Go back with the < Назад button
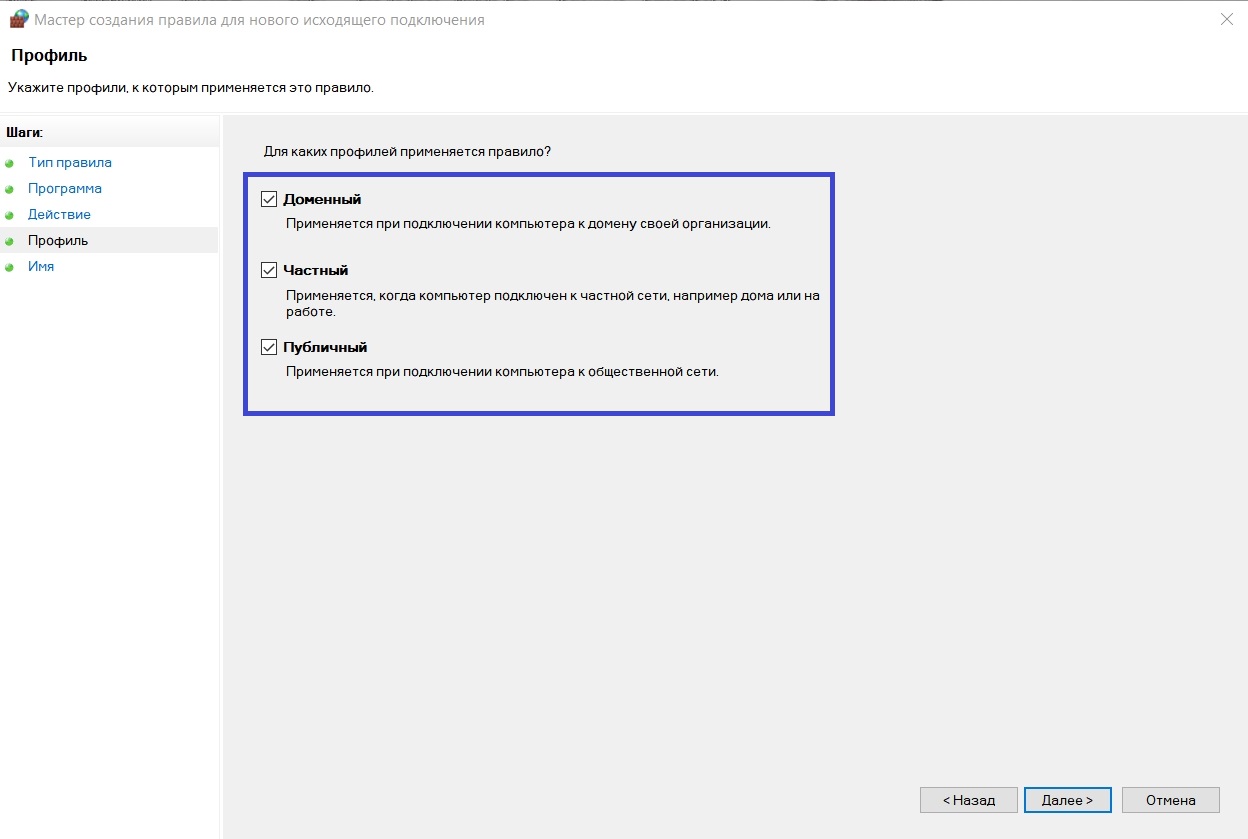Viewport: 1248px width, 839px height. pyautogui.click(x=969, y=800)
